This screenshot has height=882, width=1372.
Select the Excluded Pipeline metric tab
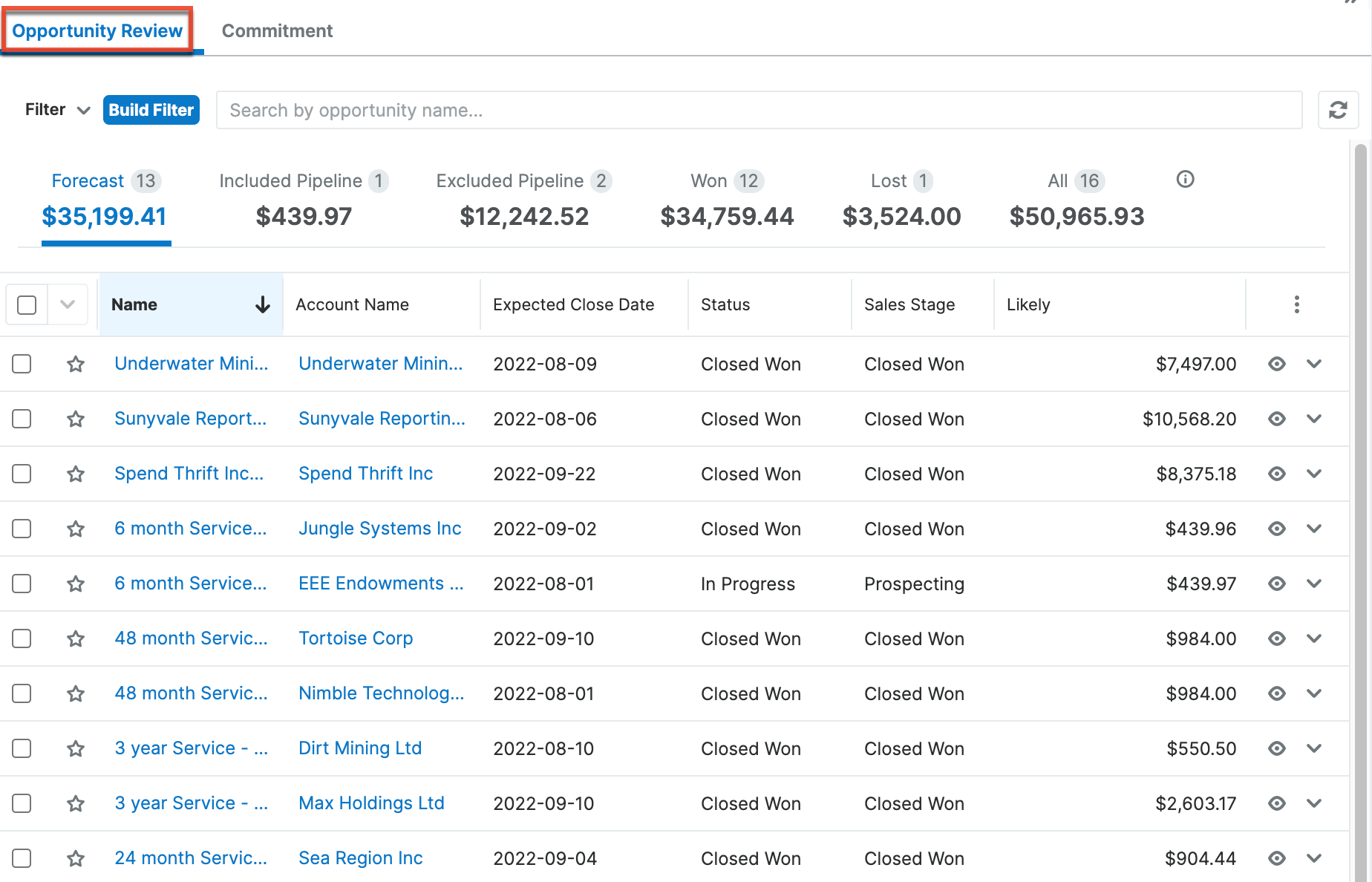click(523, 199)
